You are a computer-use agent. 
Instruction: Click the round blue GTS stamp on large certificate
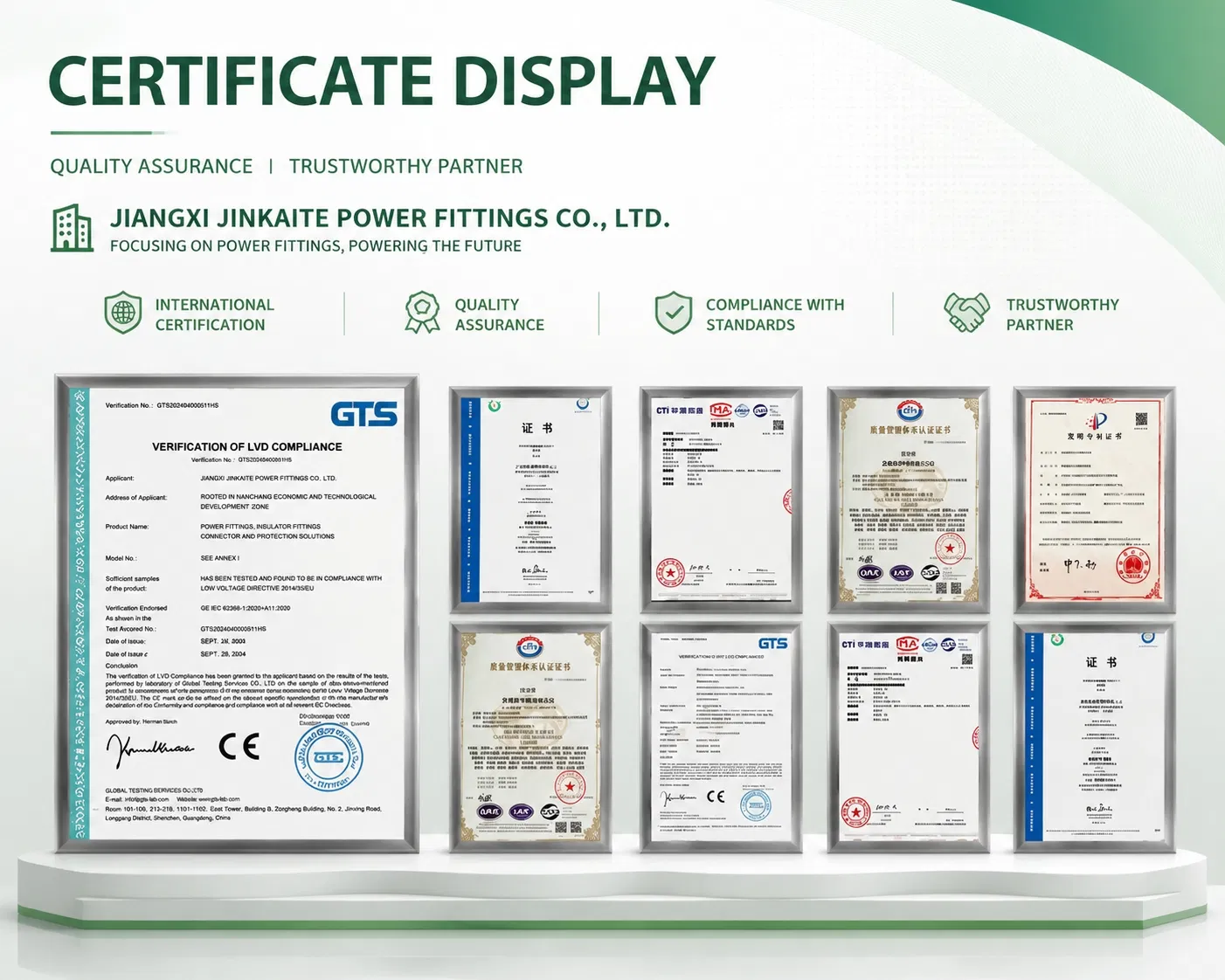328,756
